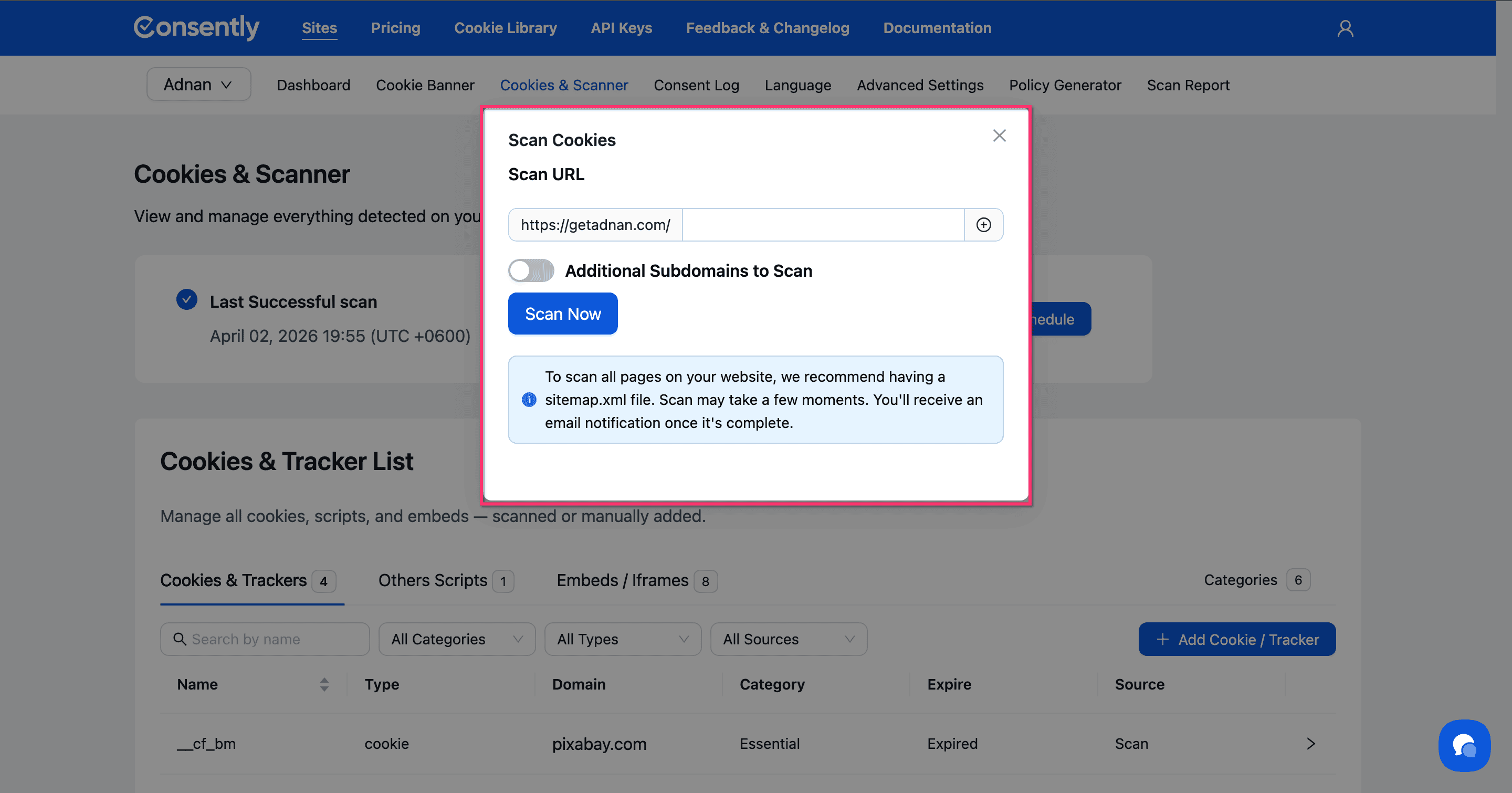1512x793 pixels.
Task: Open the Adnan site selector dropdown
Action: coord(198,85)
